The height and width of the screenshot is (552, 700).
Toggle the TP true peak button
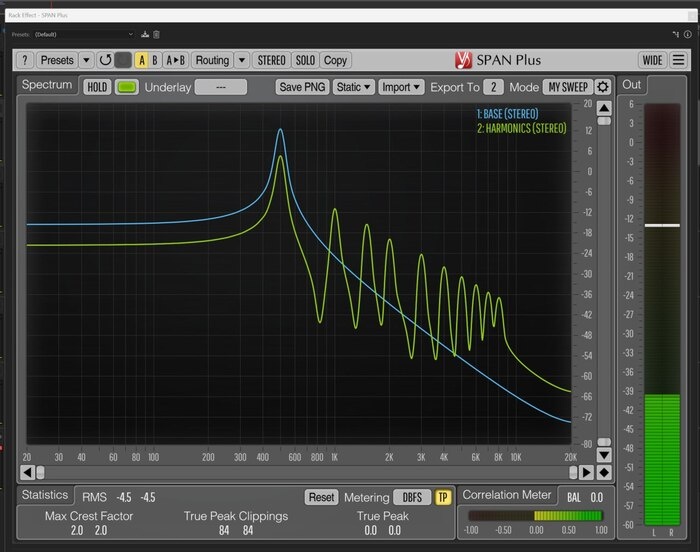443,497
